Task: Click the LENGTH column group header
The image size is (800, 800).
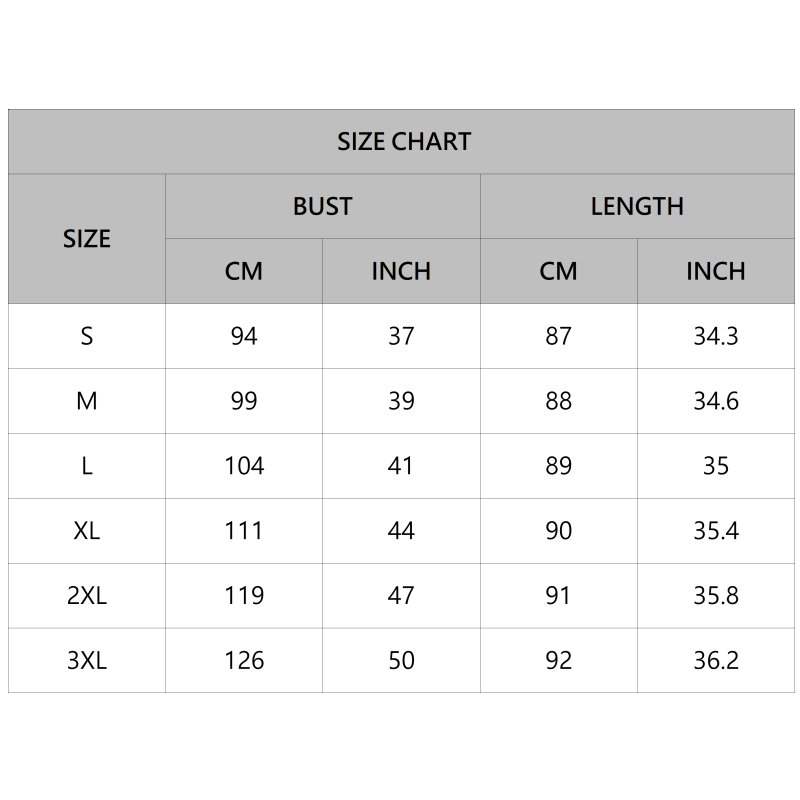Action: click(637, 206)
